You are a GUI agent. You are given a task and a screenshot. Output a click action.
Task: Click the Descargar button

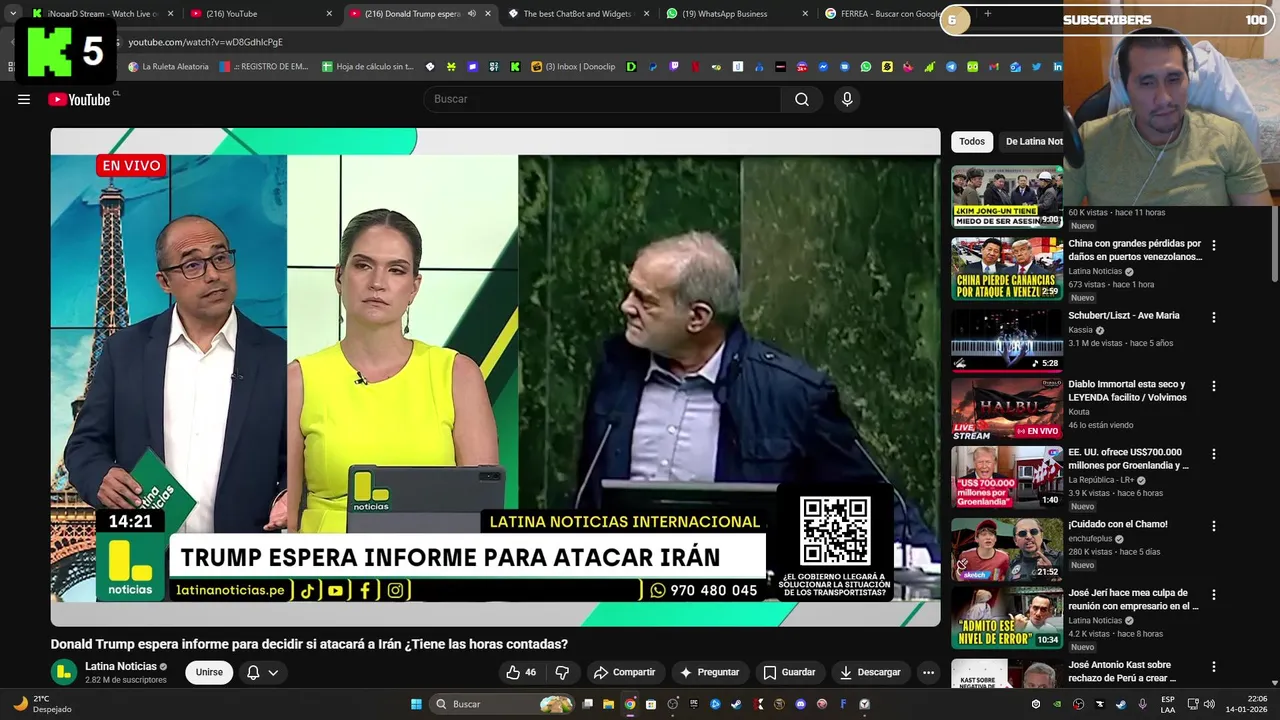point(870,672)
